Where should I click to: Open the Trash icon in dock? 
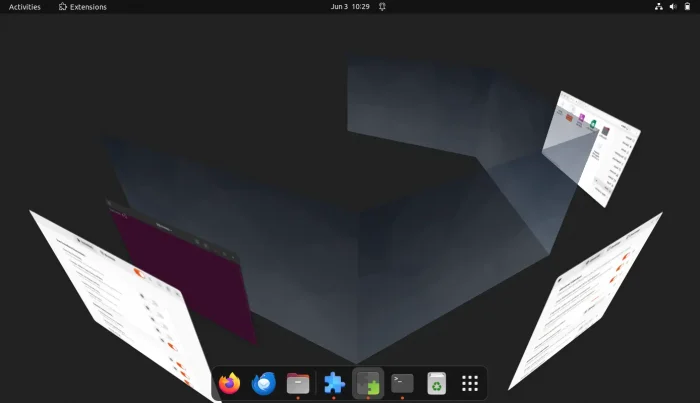point(436,383)
